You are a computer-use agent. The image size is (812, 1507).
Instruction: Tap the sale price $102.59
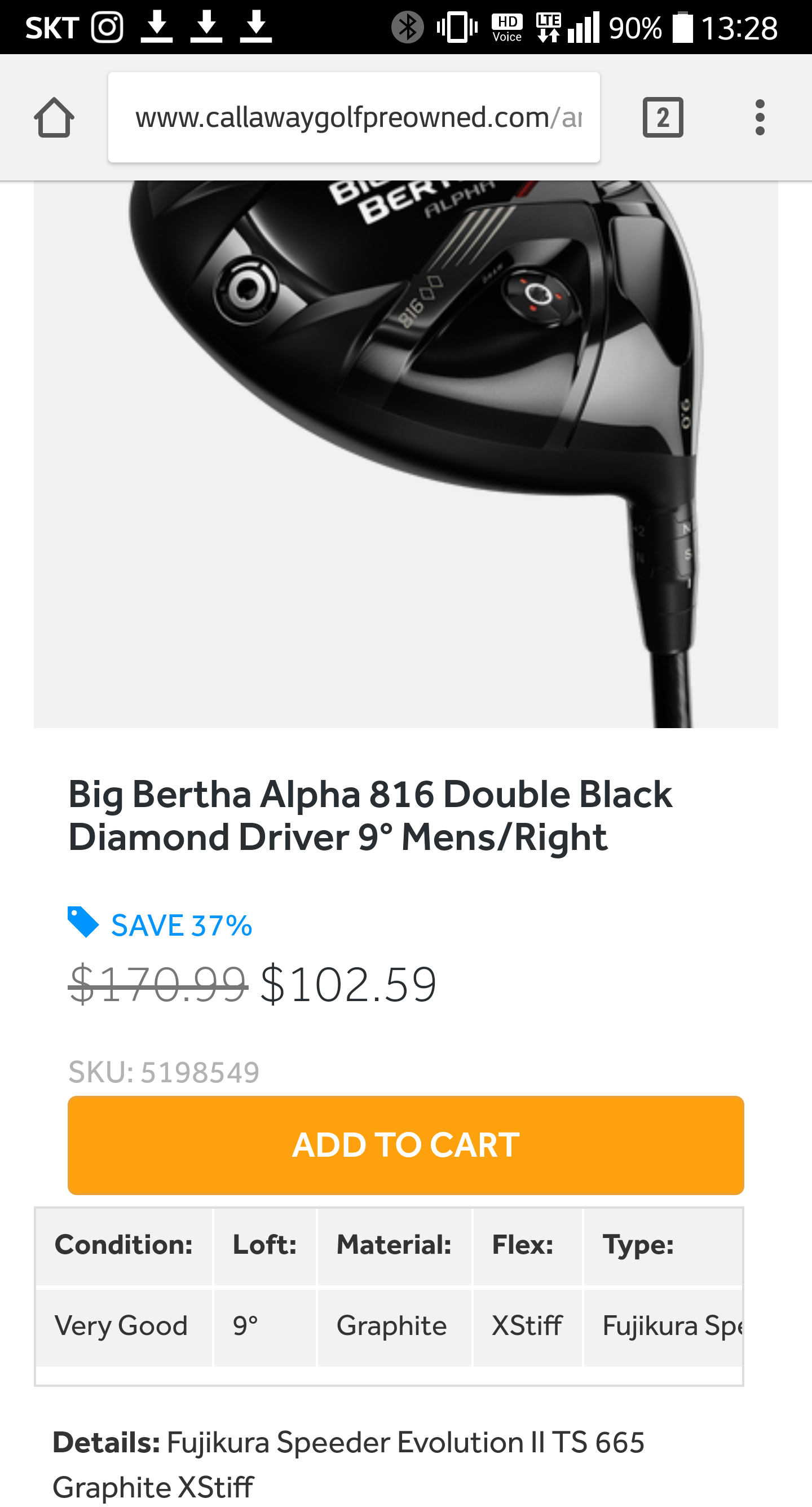coord(348,984)
